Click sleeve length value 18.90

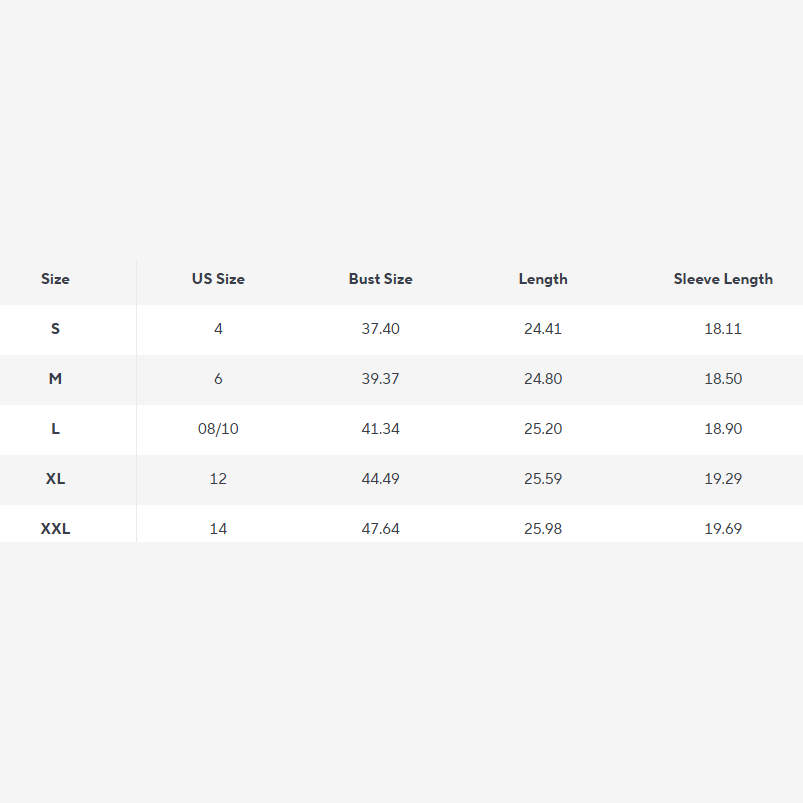tap(723, 428)
